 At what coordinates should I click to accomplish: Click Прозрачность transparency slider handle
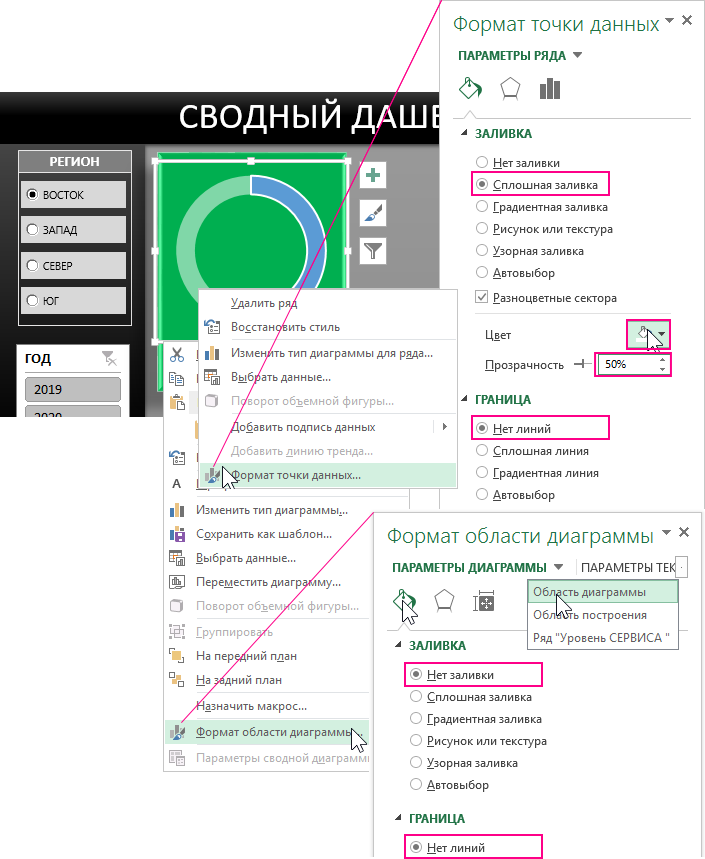click(x=583, y=364)
